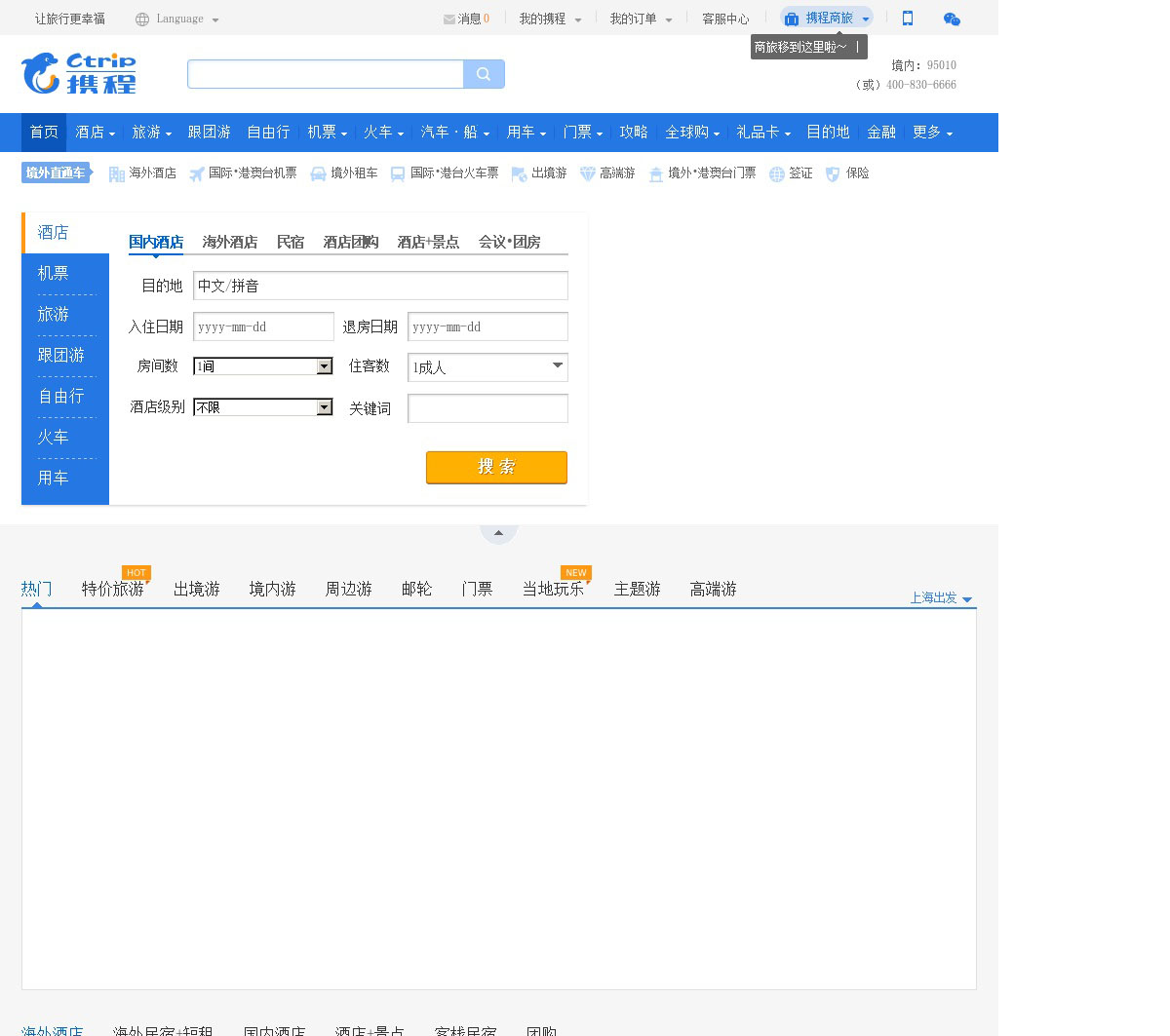This screenshot has height=1036, width=1170.
Task: Select 机票 in the left sidebar
Action: 54,274
